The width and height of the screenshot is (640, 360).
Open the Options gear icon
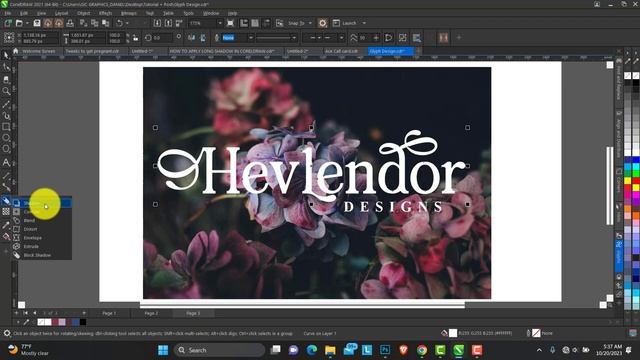(x=322, y=23)
